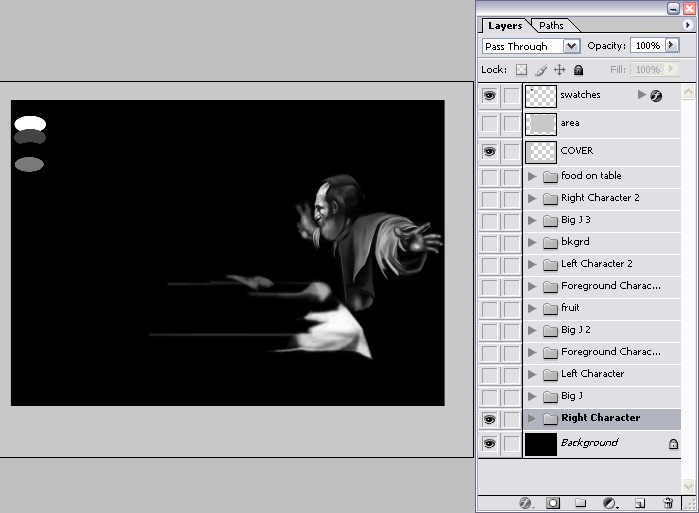
Task: Create a new layer group
Action: [x=581, y=503]
